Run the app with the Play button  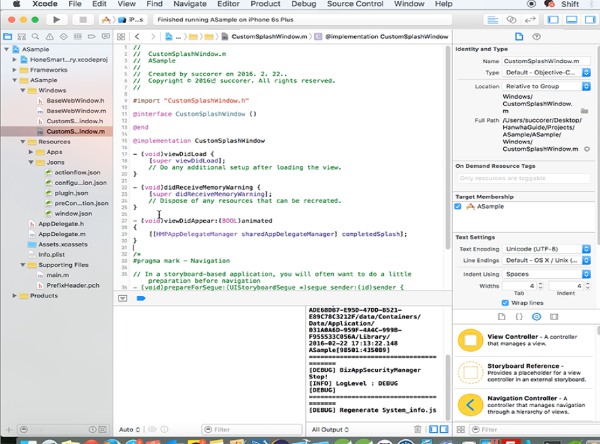(x=57, y=20)
